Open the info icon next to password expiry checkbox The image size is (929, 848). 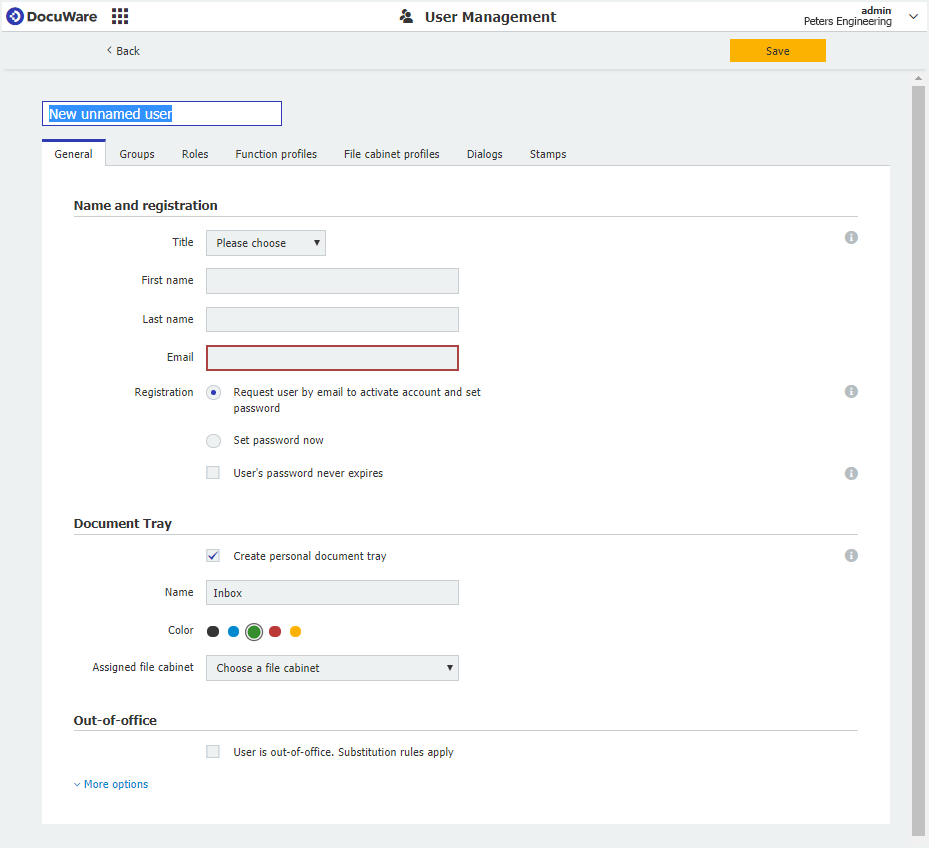click(x=851, y=473)
